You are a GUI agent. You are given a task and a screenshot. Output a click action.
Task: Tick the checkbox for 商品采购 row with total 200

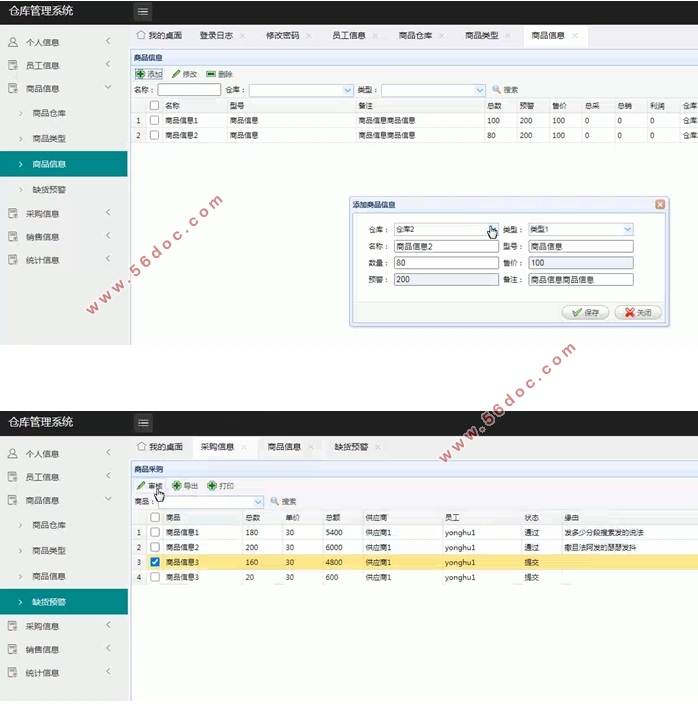pos(155,547)
